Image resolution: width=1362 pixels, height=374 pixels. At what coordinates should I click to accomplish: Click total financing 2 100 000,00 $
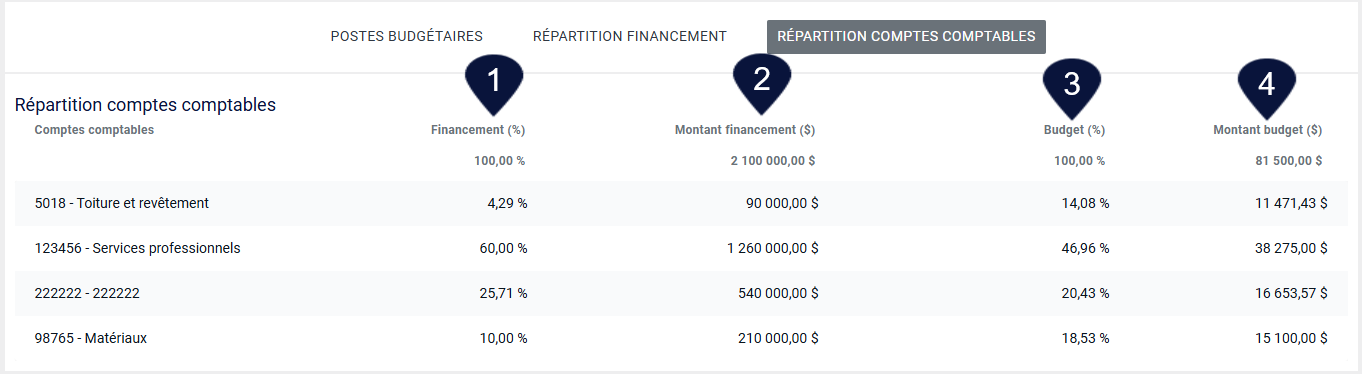coord(773,160)
